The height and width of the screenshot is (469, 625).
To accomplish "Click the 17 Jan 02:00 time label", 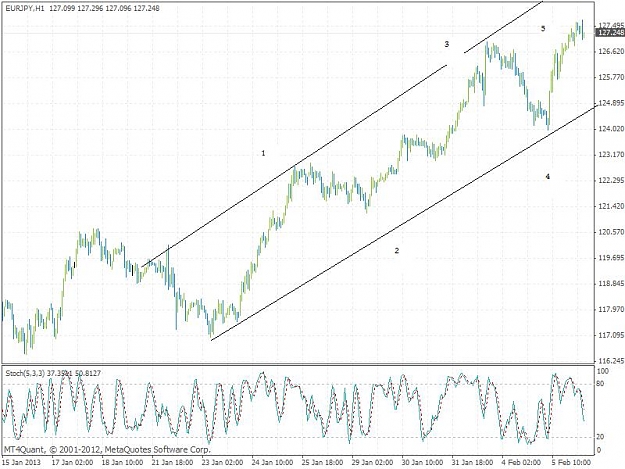I will 73,463.
